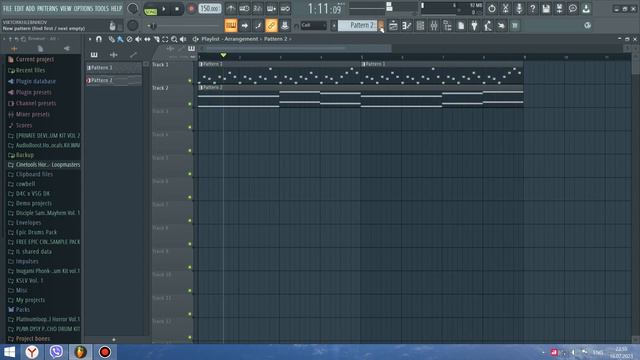Viewport: 640px width, 360px height.
Task: Expand the Plugin database folder
Action: (36, 81)
